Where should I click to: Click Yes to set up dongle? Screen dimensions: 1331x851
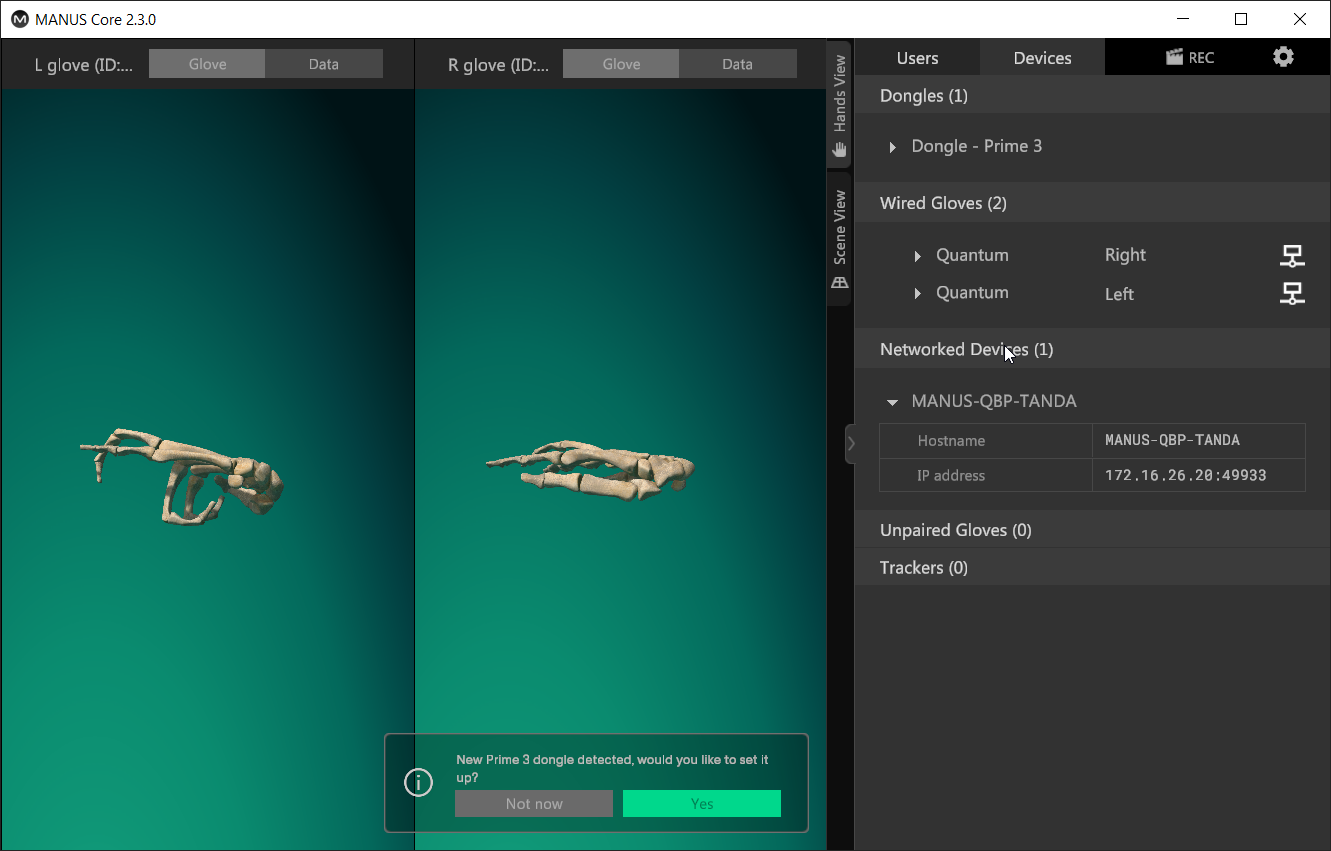(x=701, y=804)
